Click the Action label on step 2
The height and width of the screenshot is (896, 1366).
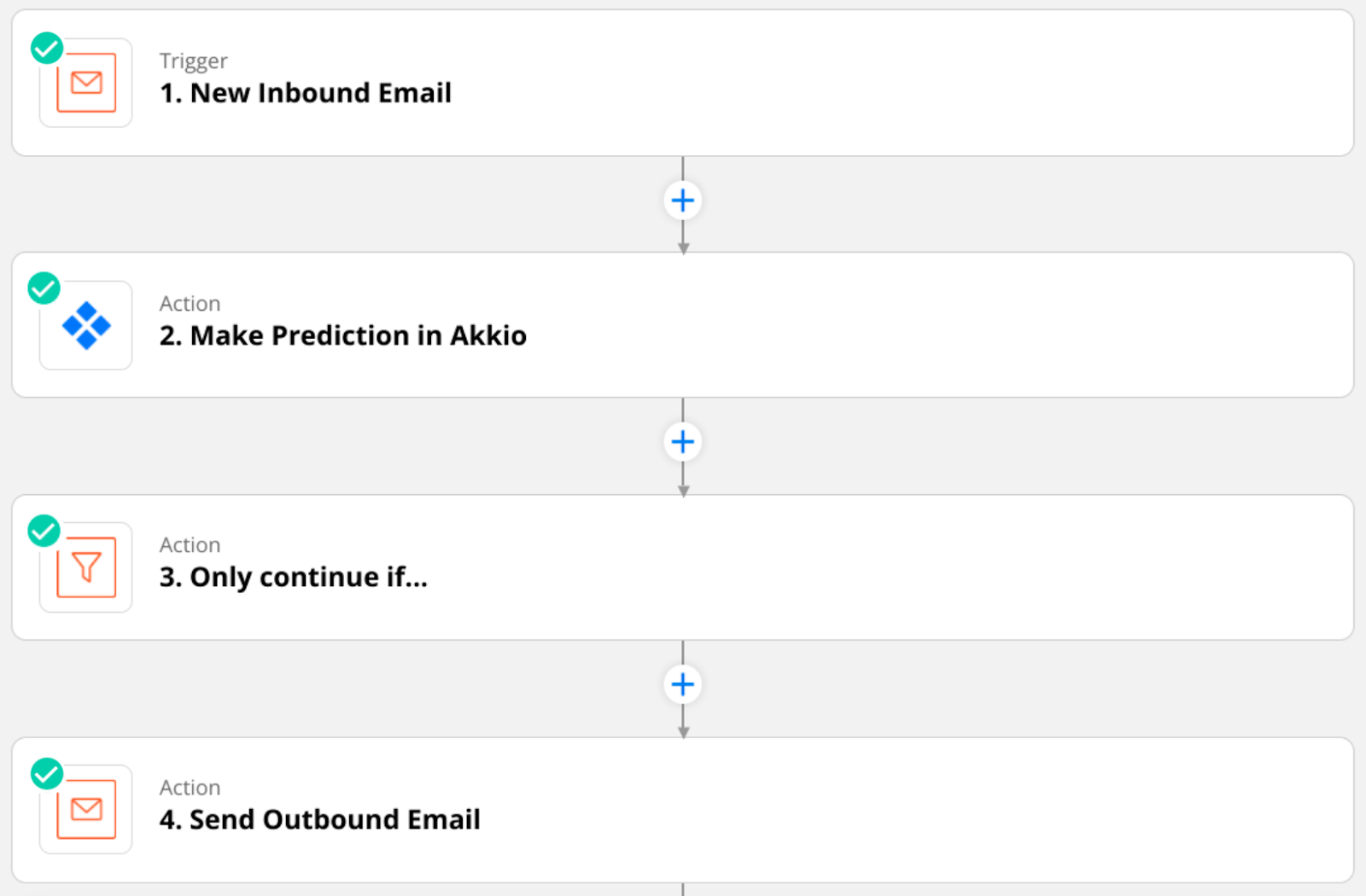[x=190, y=303]
